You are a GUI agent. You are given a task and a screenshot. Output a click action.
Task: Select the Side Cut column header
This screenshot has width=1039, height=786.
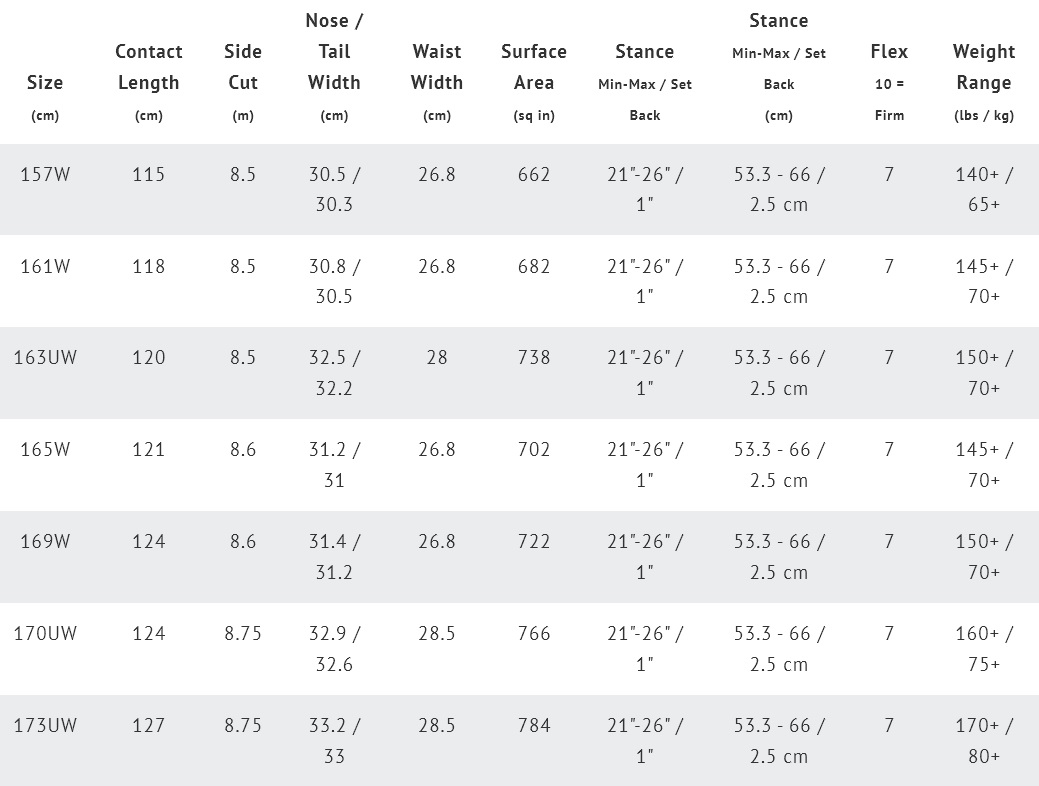click(x=243, y=67)
